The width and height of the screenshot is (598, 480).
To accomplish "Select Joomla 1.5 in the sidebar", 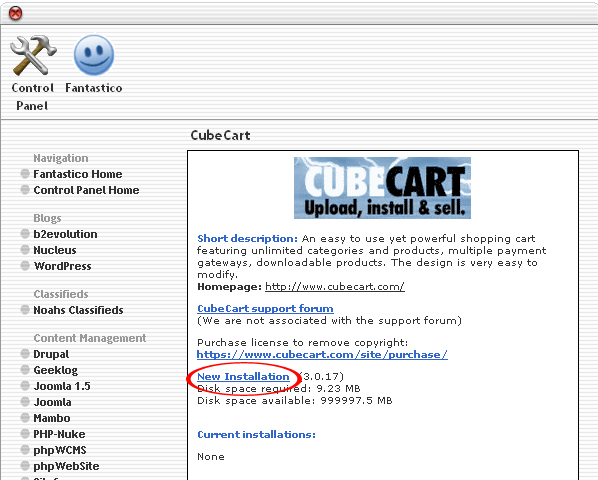I will pos(62,386).
